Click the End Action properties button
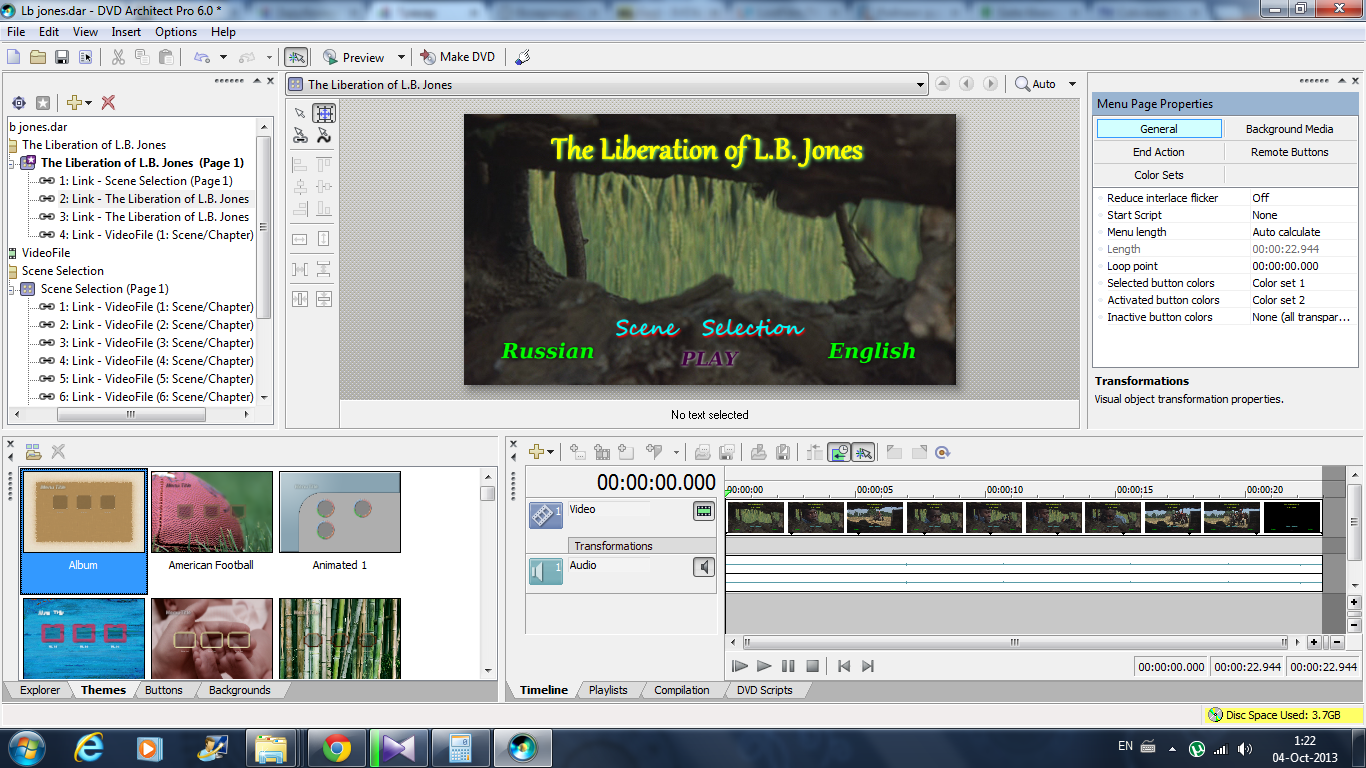Image resolution: width=1366 pixels, height=768 pixels. pyautogui.click(x=1158, y=152)
